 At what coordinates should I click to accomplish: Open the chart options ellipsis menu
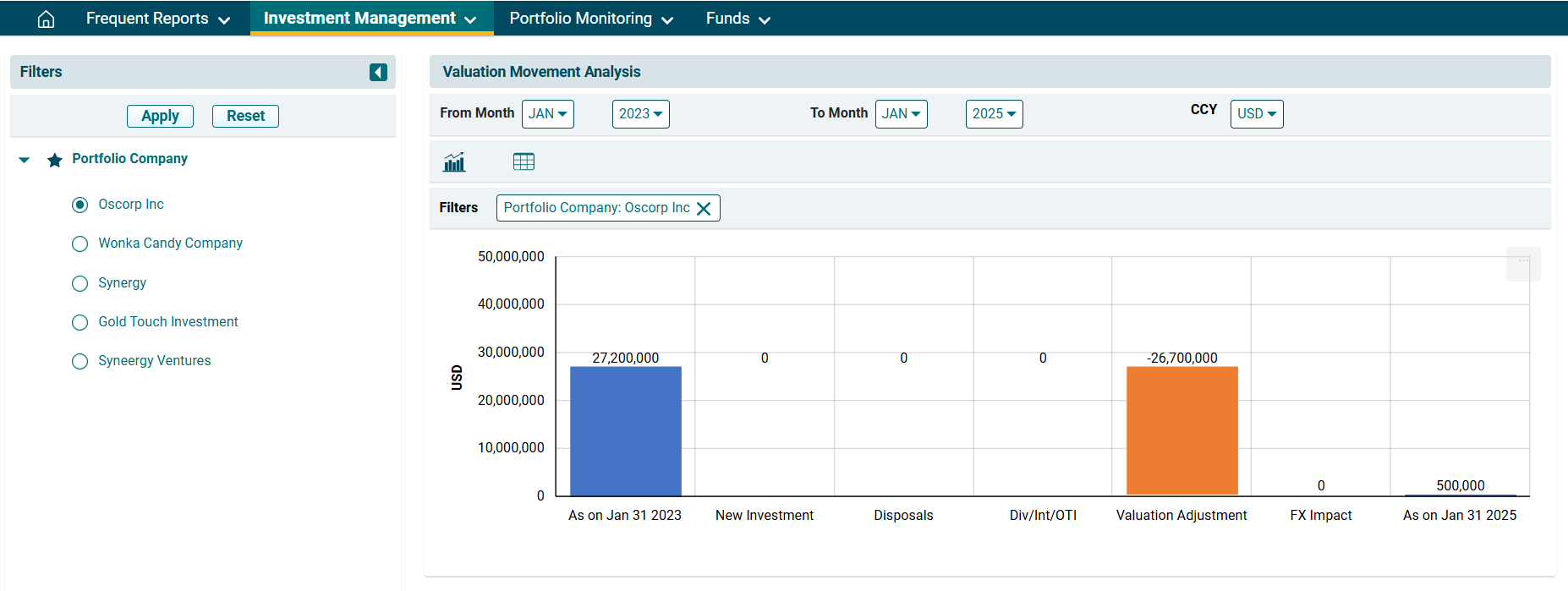pyautogui.click(x=1522, y=263)
